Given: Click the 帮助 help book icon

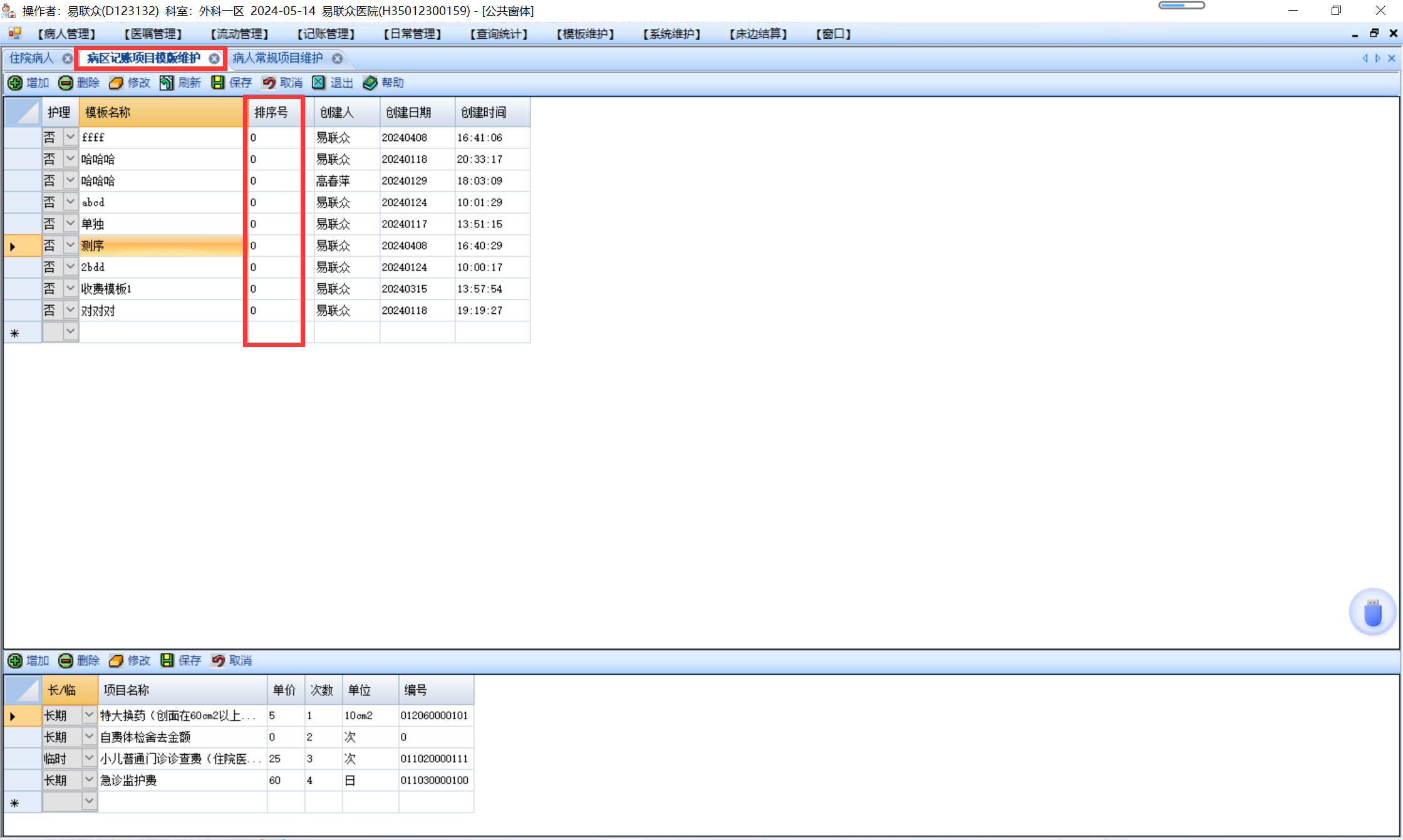Looking at the screenshot, I should pyautogui.click(x=370, y=83).
